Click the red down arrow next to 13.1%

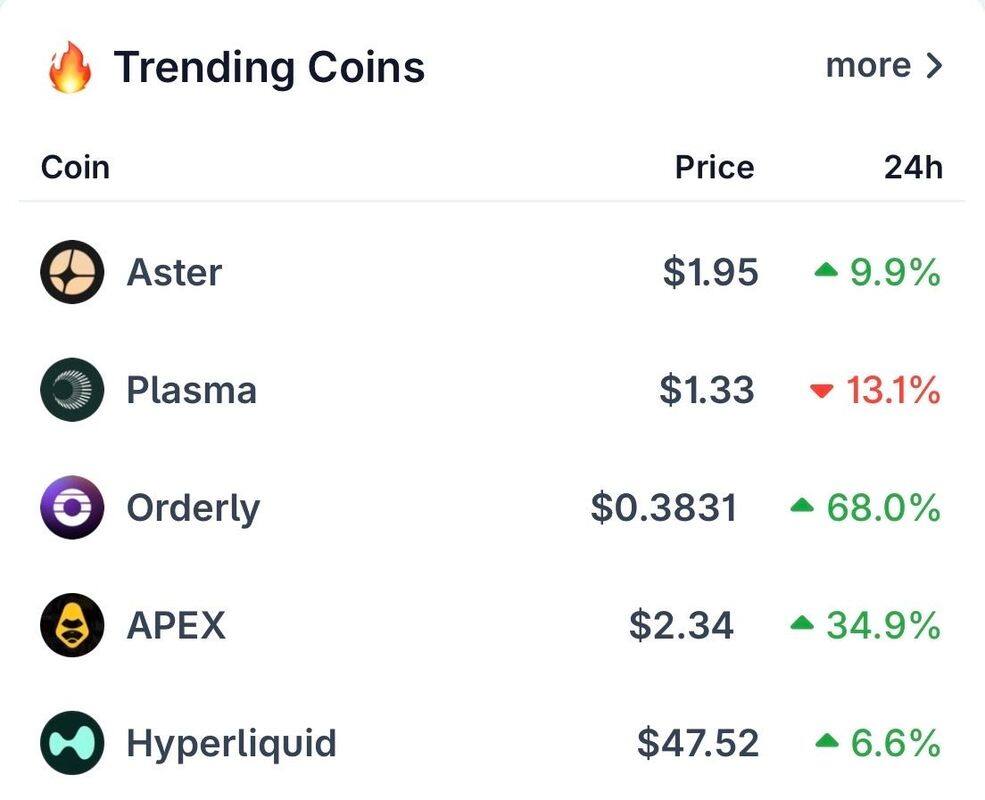[x=822, y=391]
